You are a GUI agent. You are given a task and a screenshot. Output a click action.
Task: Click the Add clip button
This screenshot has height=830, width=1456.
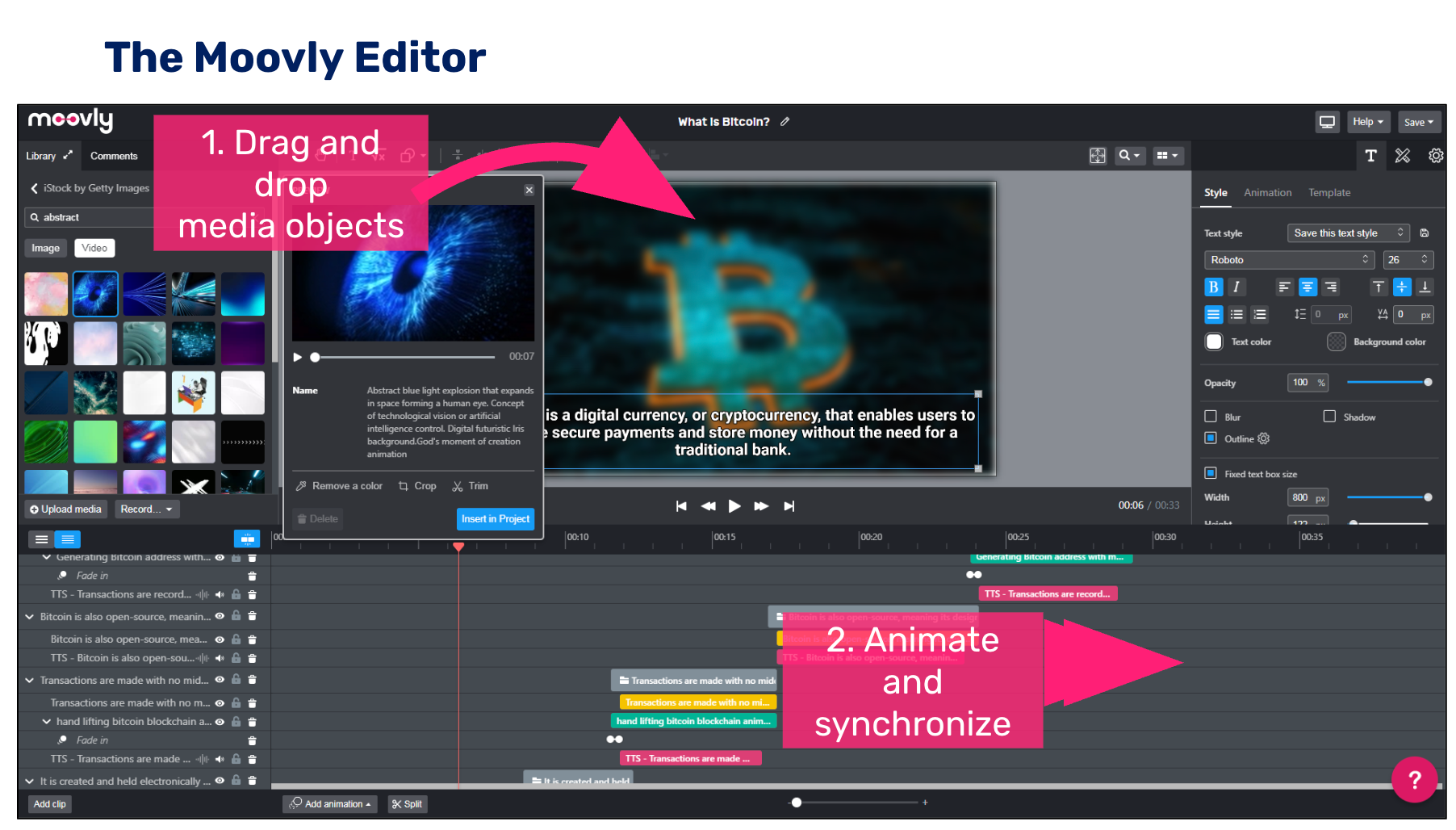point(50,804)
